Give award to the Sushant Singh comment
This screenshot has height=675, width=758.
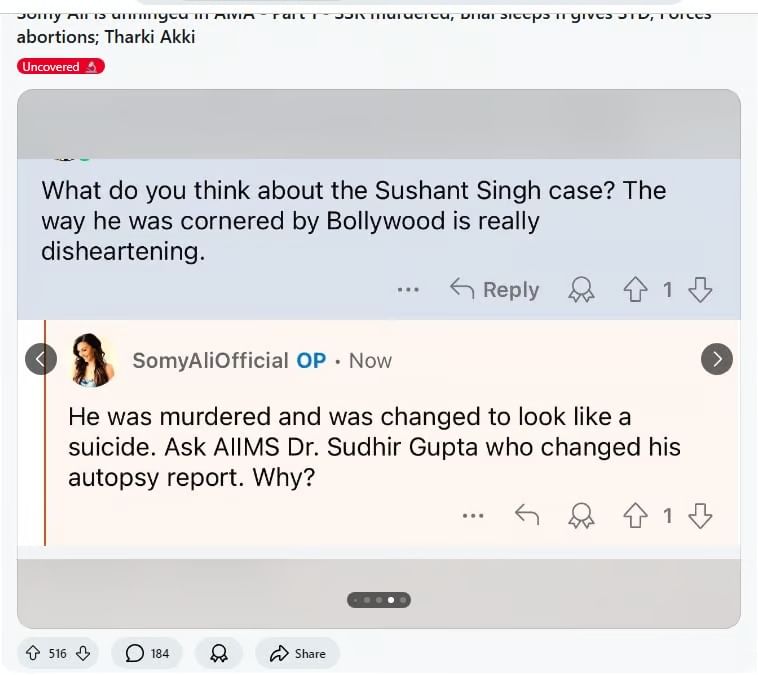[581, 290]
